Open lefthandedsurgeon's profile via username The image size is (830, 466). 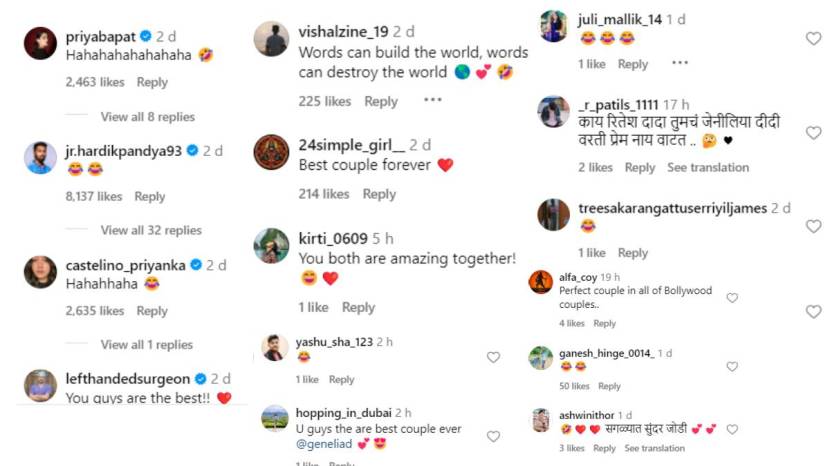(x=127, y=378)
